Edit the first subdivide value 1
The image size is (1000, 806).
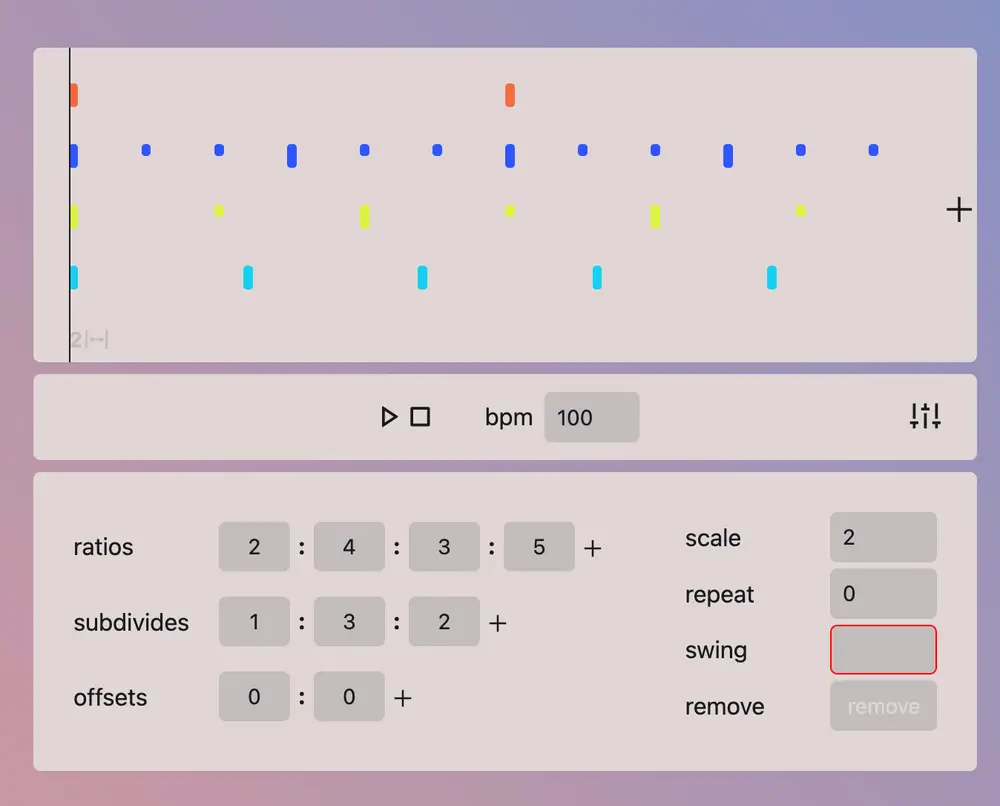[x=254, y=621]
